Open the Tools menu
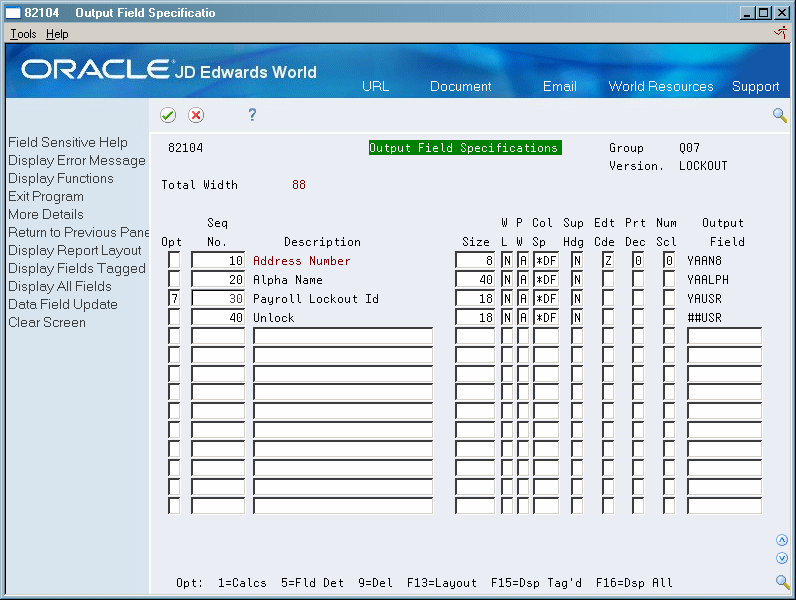Viewport: 796px width, 600px height. (23, 34)
